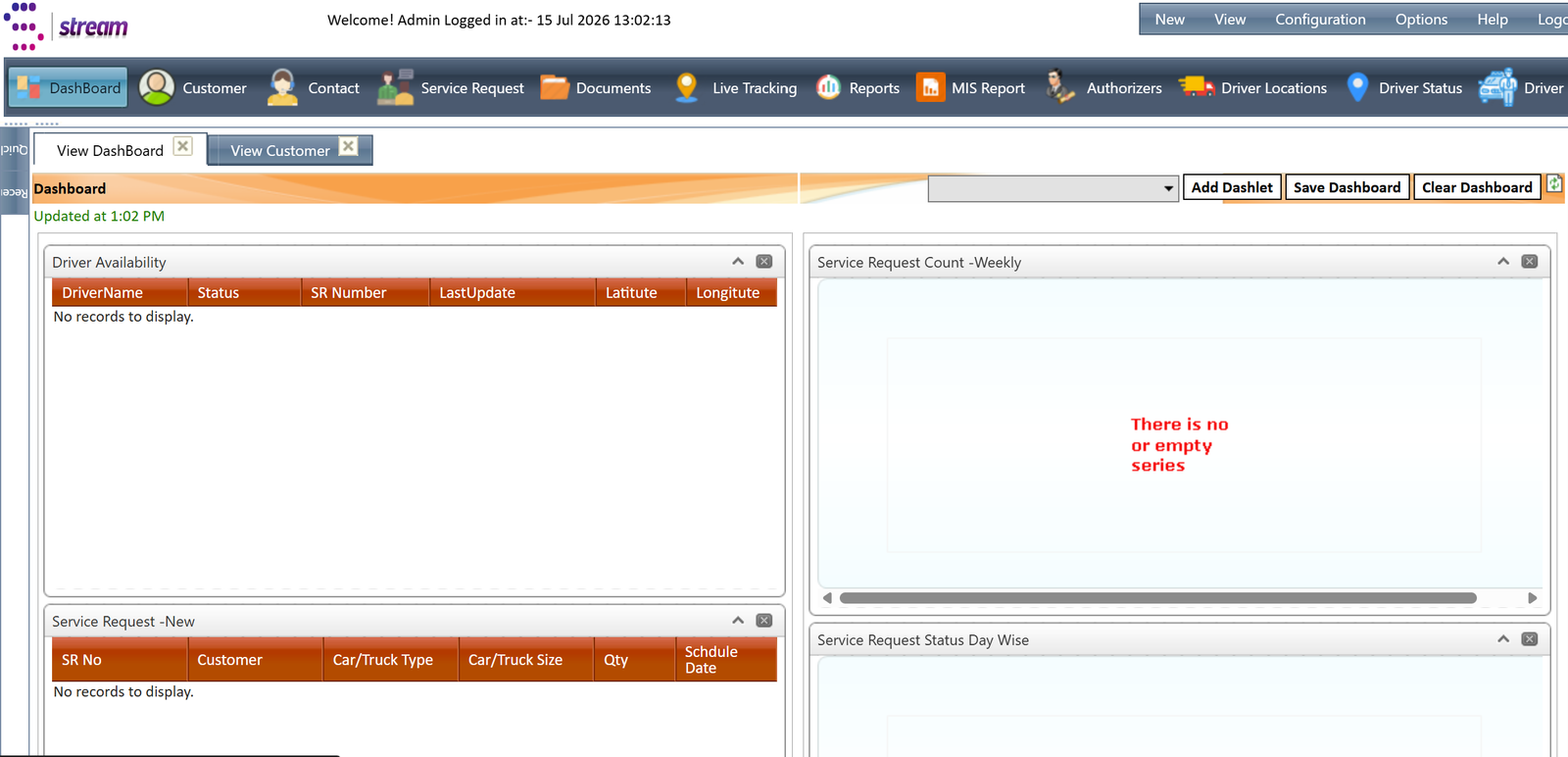Remove the Service Request -New dashlet
The image size is (1568, 757).
pos(764,621)
